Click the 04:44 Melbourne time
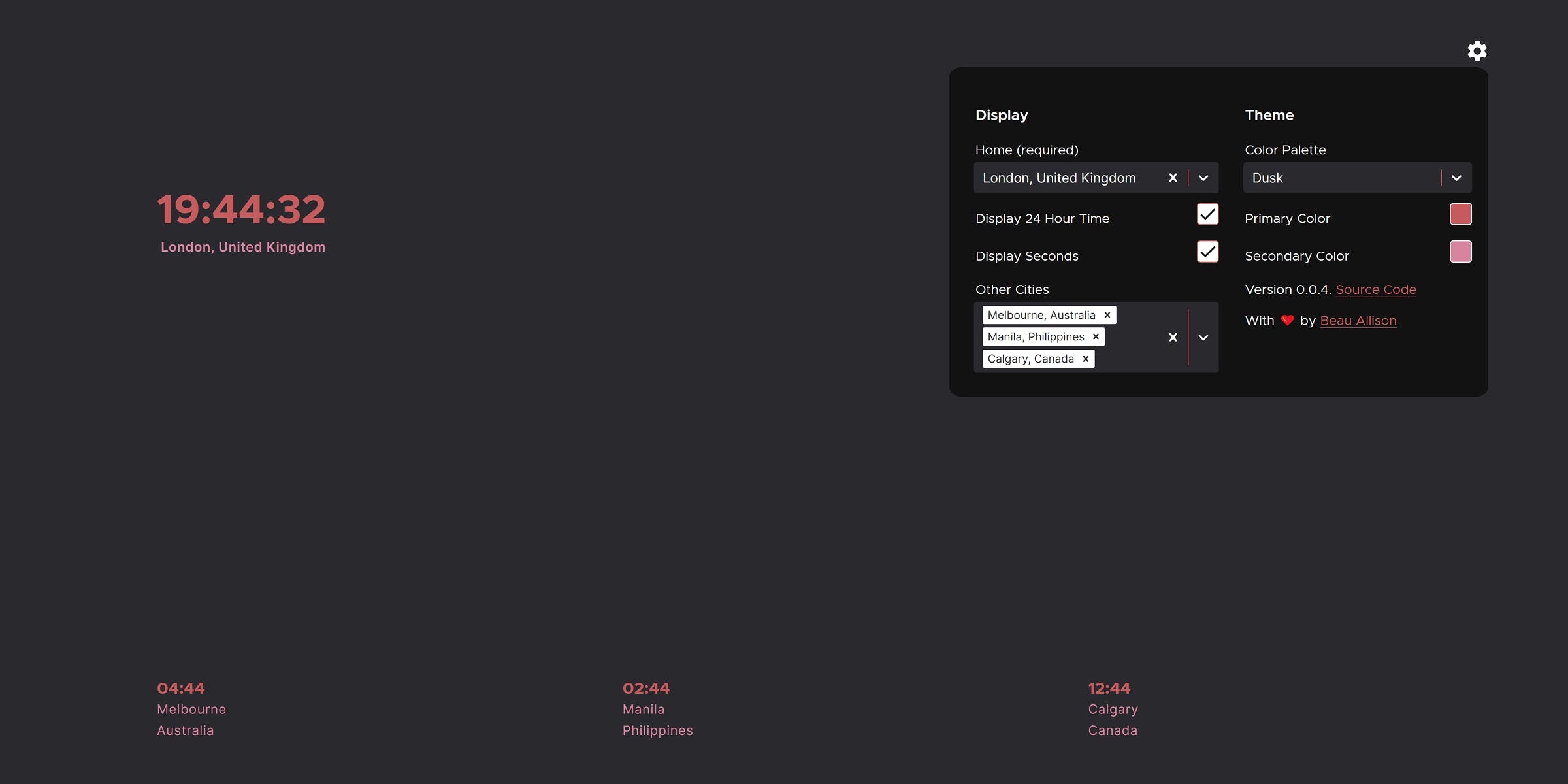The height and width of the screenshot is (784, 1568). pyautogui.click(x=181, y=688)
